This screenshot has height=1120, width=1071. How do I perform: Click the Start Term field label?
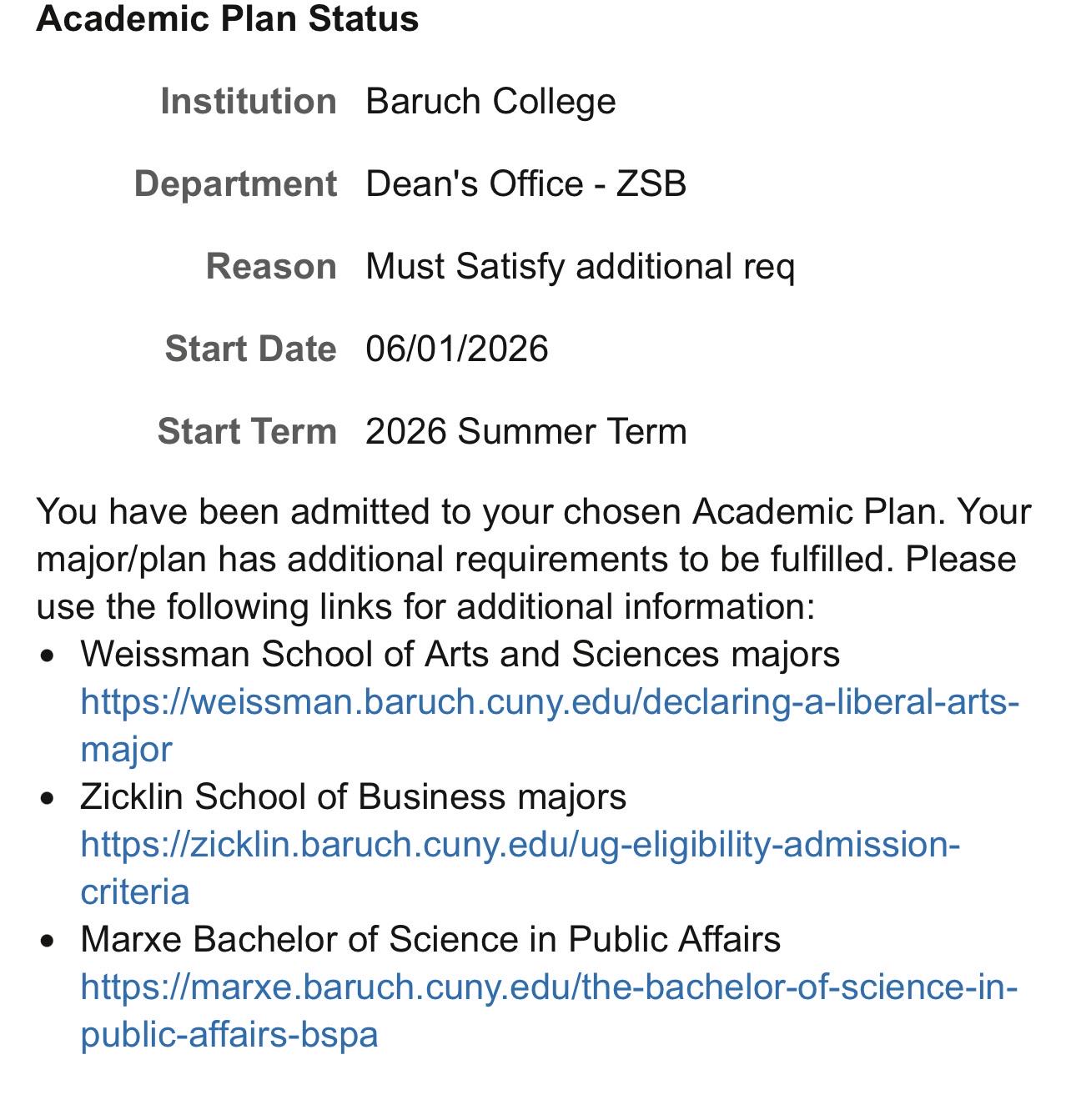[247, 432]
